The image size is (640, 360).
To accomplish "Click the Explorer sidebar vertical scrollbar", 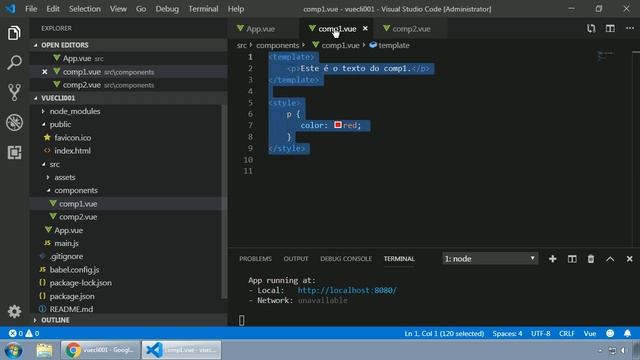I will 224,202.
